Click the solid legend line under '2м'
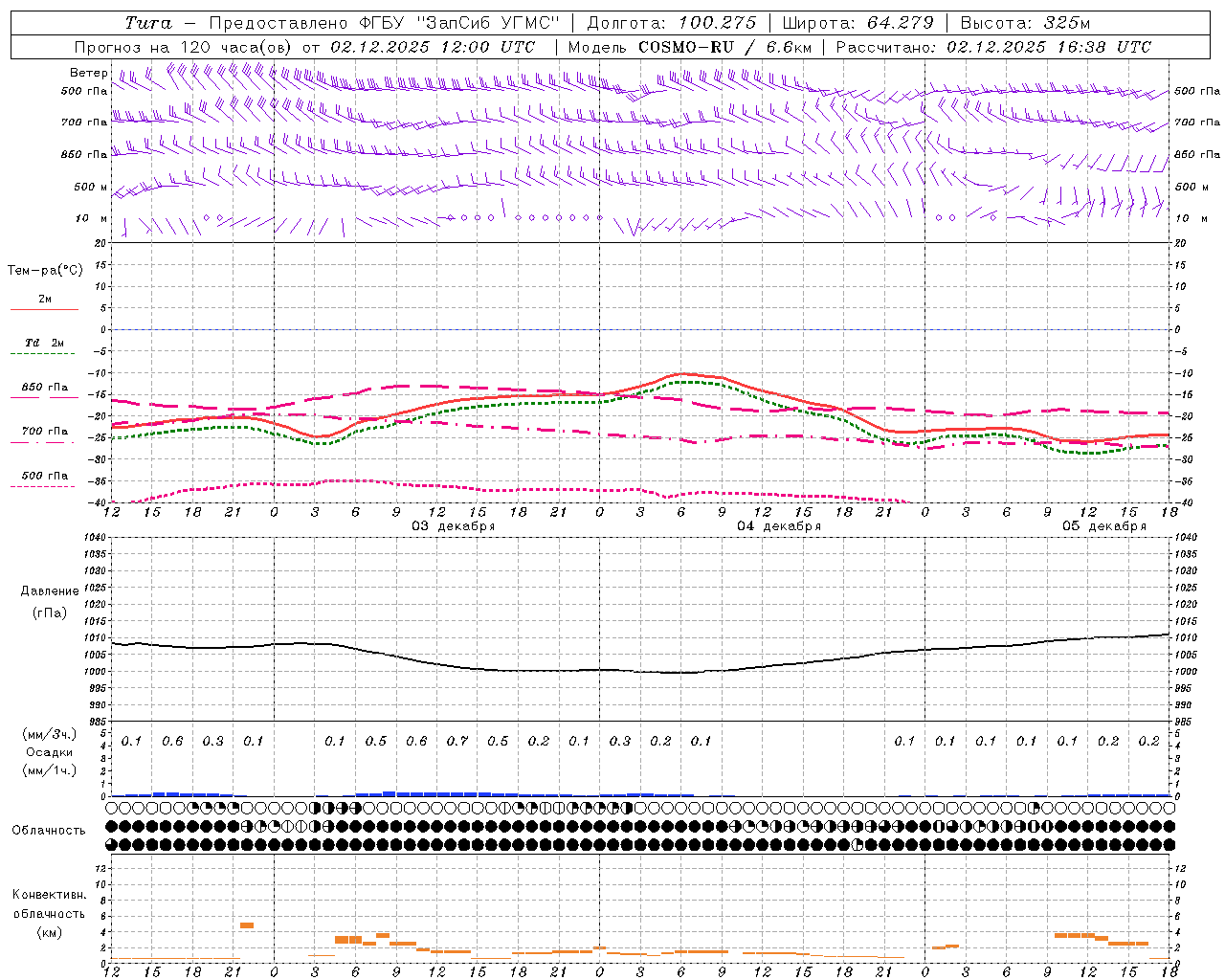The width and height of the screenshot is (1225, 980). click(x=44, y=310)
